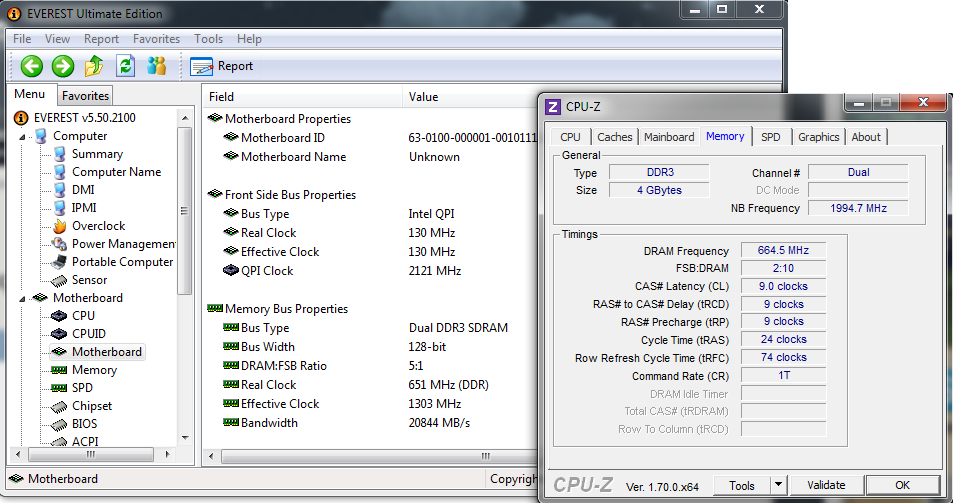Click the OK button in CPU-Z
953x503 pixels.
pyautogui.click(x=903, y=485)
